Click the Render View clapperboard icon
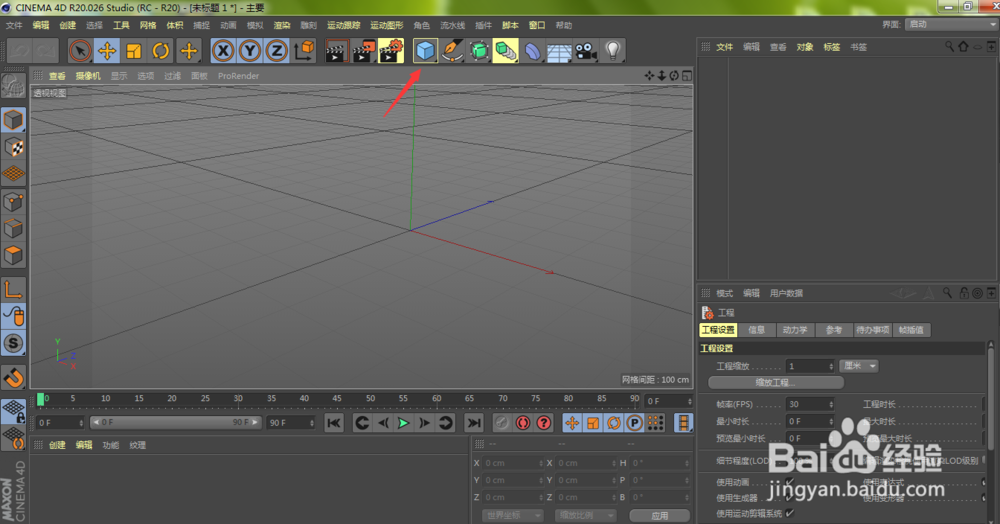The width and height of the screenshot is (1000, 524). 335,50
